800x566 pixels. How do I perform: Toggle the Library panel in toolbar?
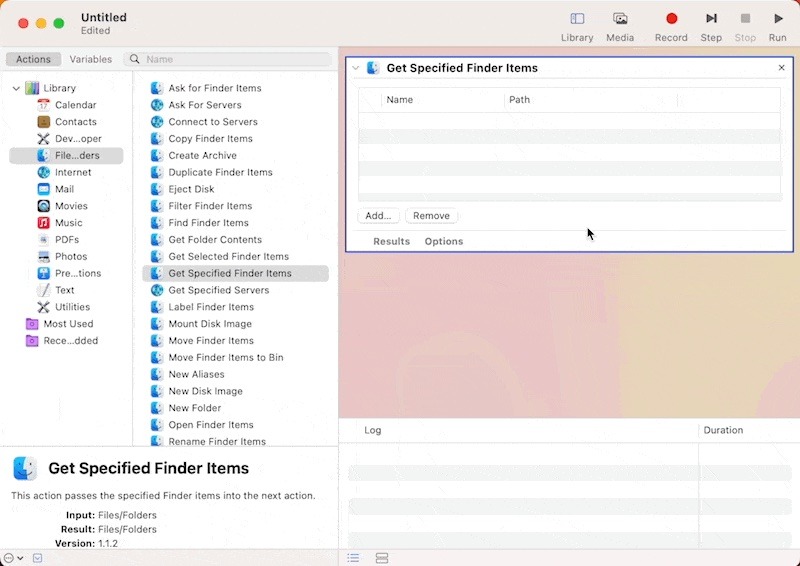577,27
